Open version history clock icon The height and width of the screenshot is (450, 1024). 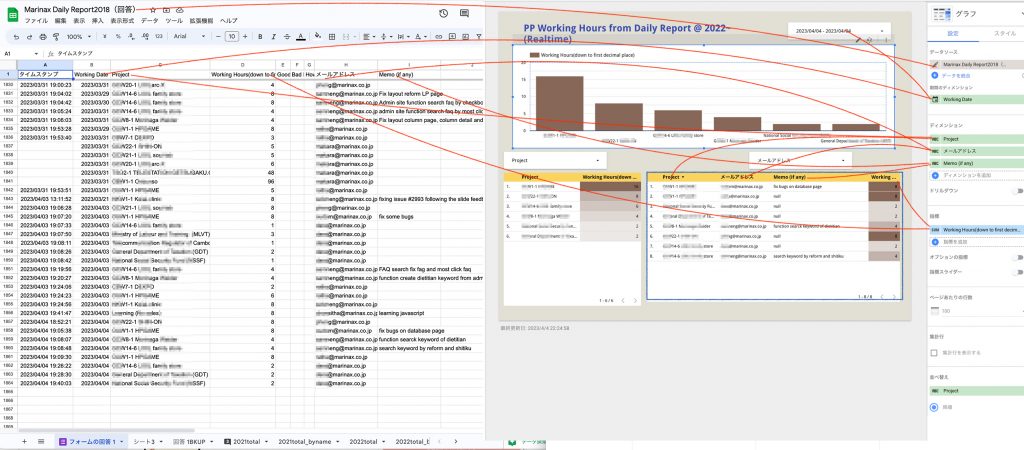pyautogui.click(x=443, y=11)
